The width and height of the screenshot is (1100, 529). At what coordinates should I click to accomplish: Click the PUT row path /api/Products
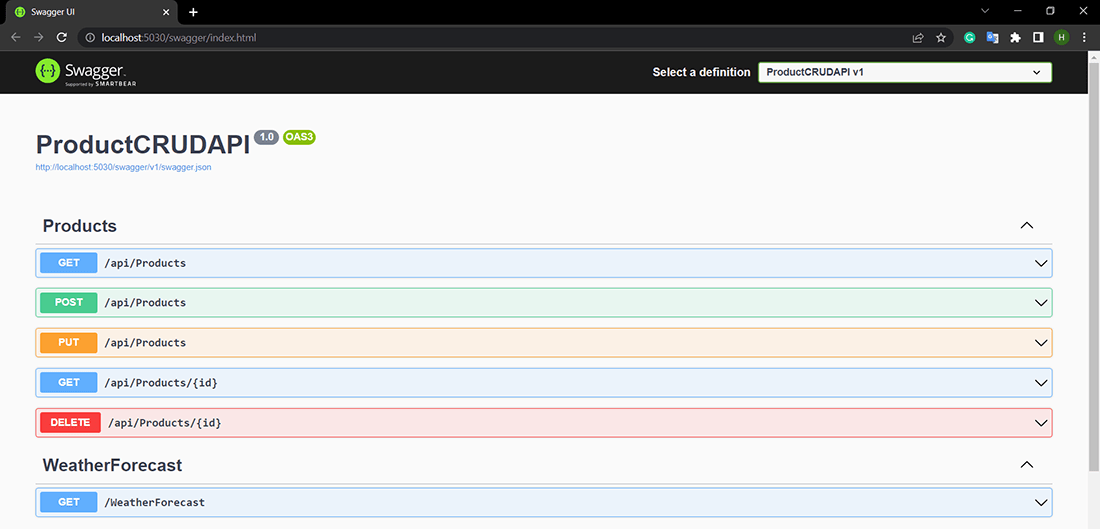(145, 343)
